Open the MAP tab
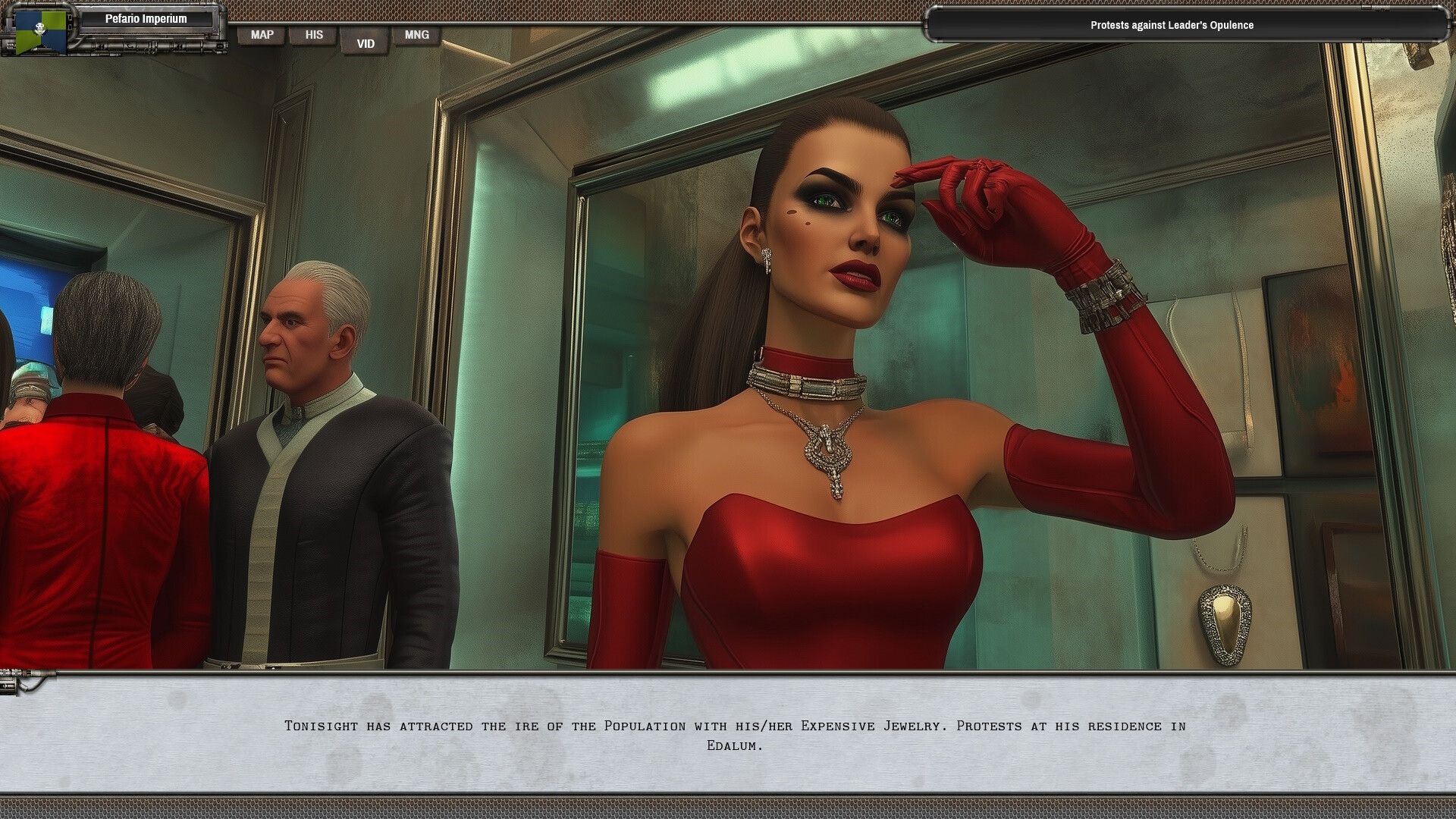The height and width of the screenshot is (819, 1456). (262, 34)
